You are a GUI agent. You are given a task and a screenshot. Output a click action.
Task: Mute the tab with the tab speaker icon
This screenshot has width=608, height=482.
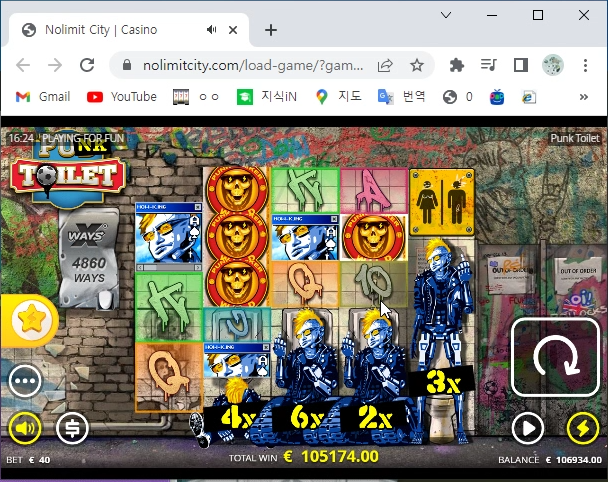pyautogui.click(x=211, y=29)
